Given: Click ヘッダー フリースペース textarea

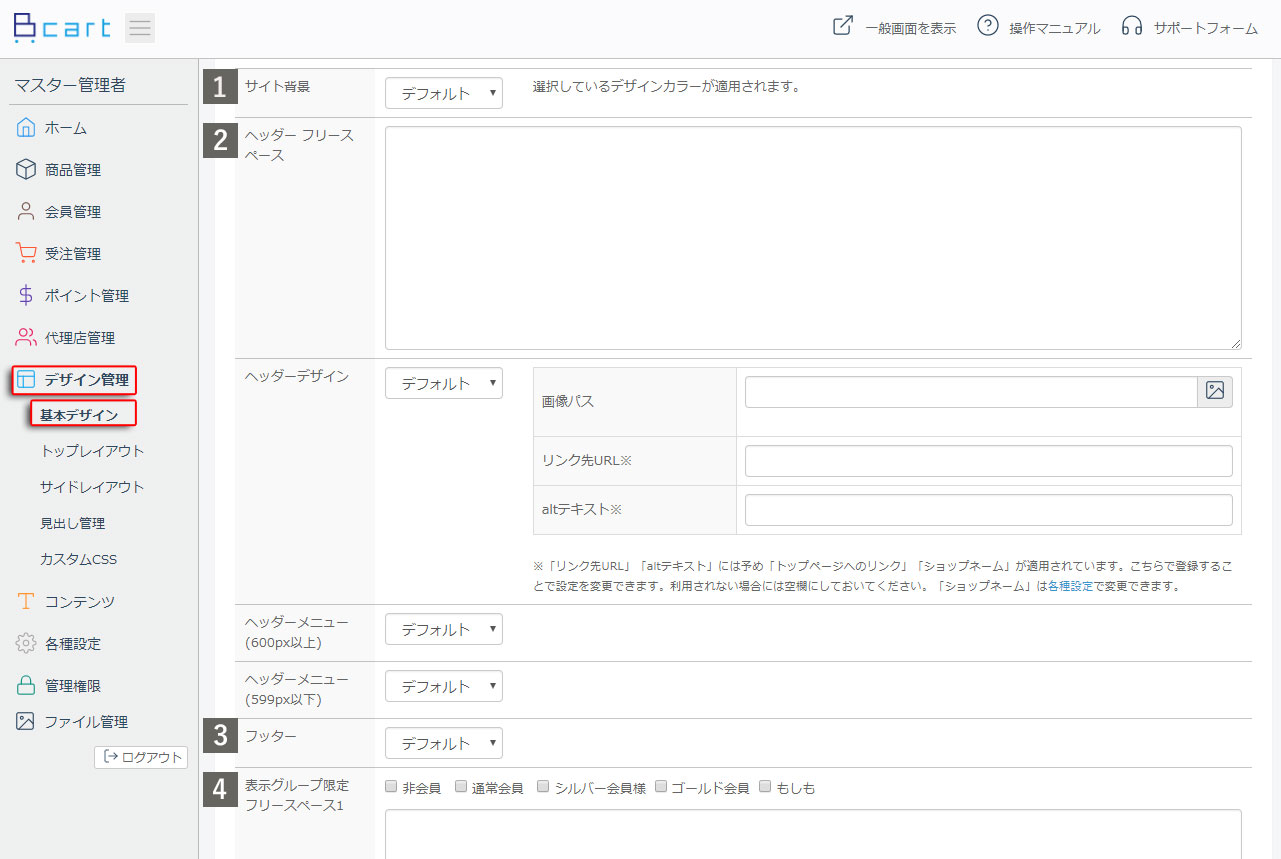Looking at the screenshot, I should (813, 238).
